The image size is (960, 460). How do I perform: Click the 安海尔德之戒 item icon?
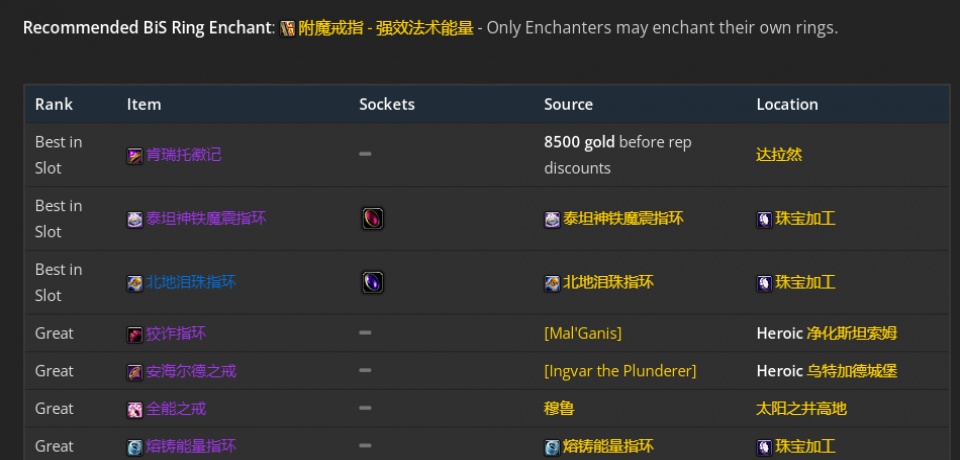(135, 372)
